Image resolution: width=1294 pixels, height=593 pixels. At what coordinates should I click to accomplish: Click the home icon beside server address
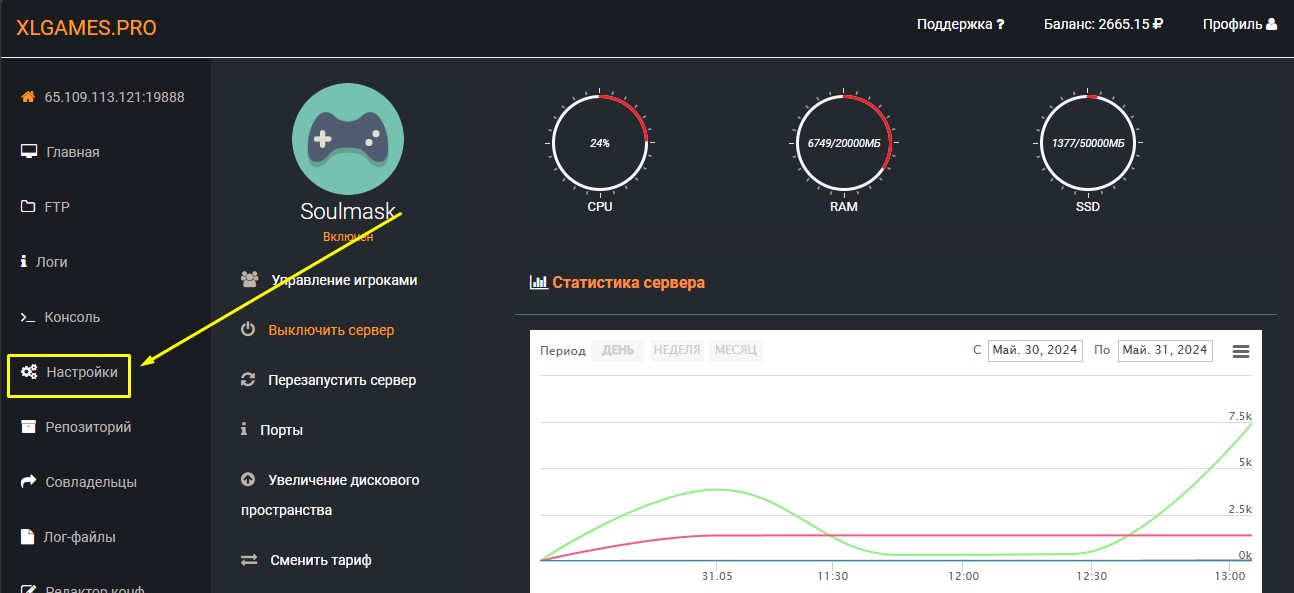tap(28, 97)
